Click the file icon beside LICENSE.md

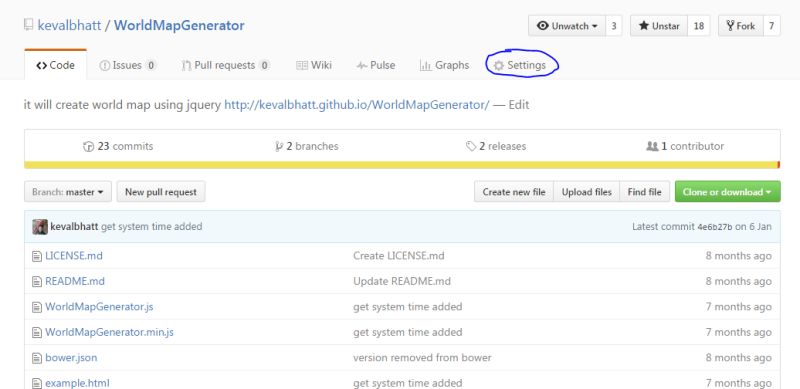(x=37, y=256)
